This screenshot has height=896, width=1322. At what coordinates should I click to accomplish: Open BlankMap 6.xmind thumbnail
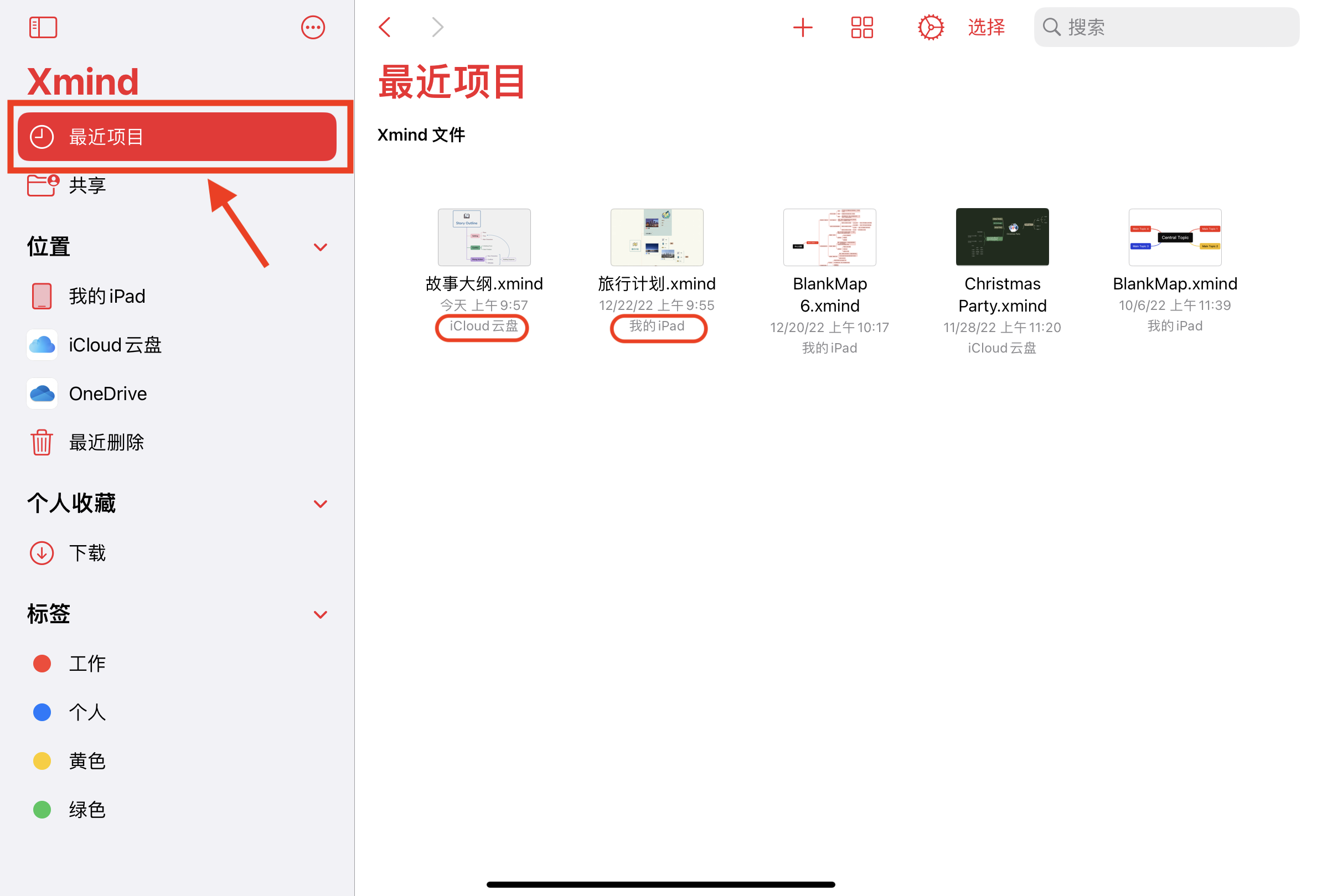point(829,237)
